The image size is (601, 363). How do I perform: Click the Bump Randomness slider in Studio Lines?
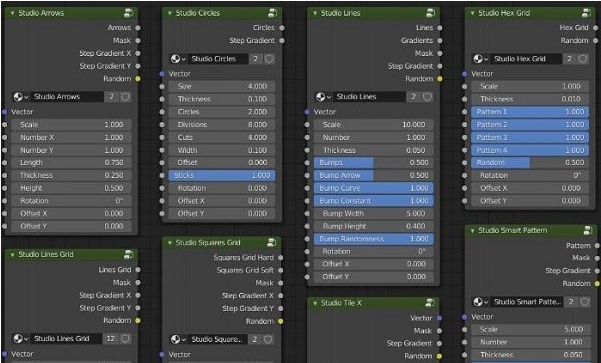(374, 239)
